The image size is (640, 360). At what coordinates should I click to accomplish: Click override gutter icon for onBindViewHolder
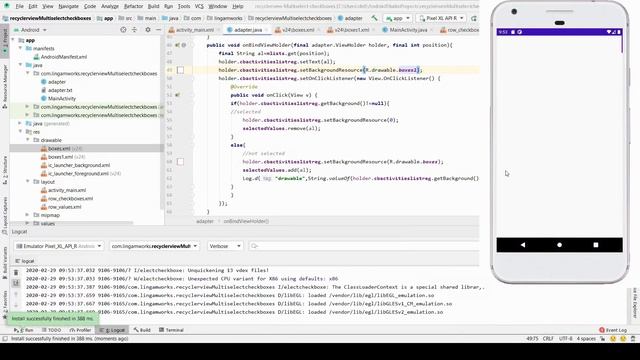point(178,45)
